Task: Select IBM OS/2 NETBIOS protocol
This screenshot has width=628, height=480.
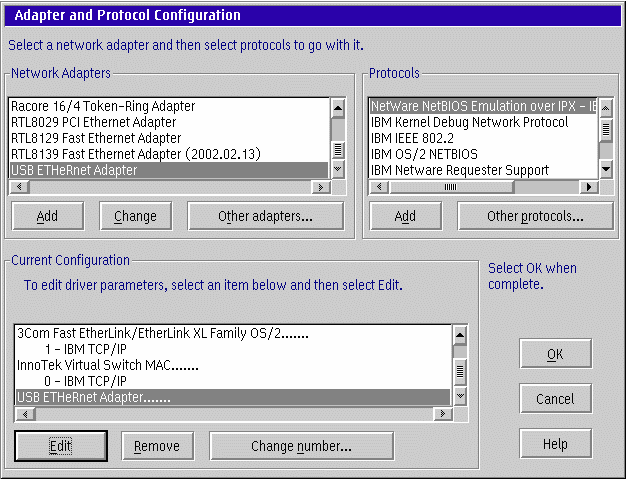Action: coord(483,154)
